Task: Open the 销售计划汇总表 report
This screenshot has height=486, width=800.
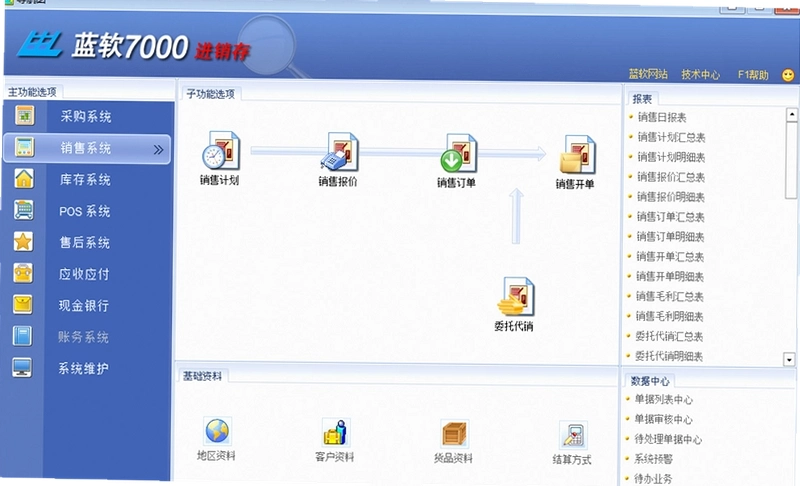Action: (671, 137)
